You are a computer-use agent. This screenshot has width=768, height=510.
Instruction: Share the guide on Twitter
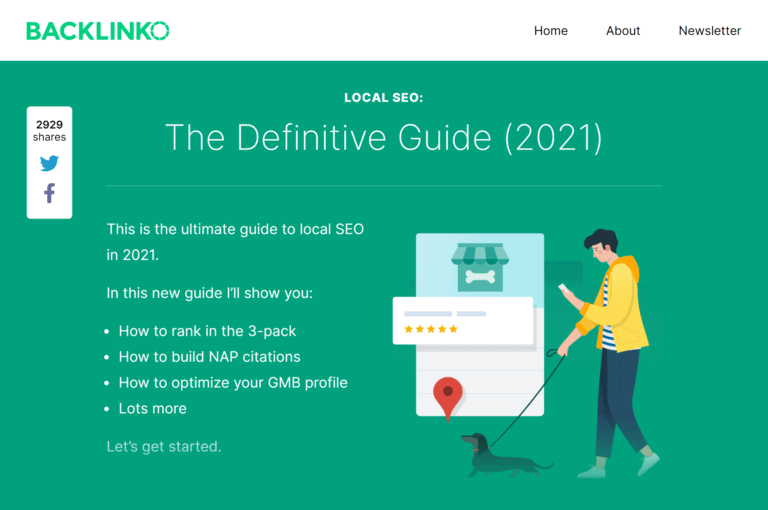[x=49, y=163]
